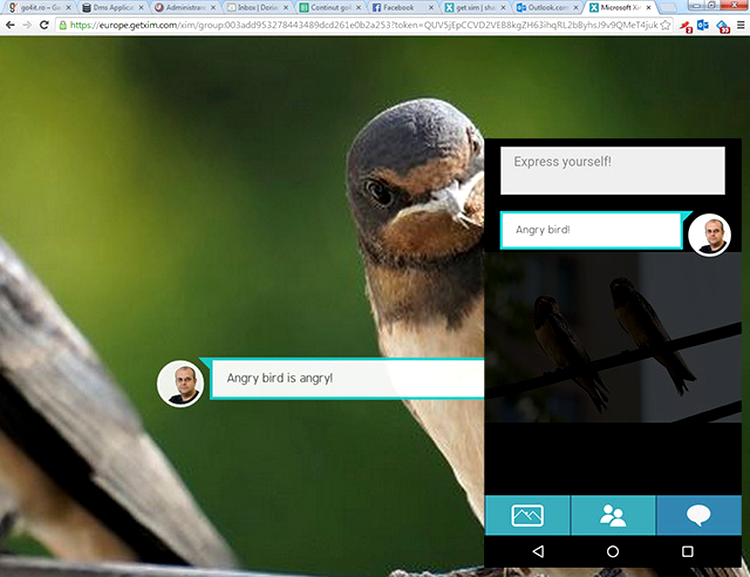Screen dimensions: 750x577
Task: Close the go4it.ro tab
Action: pyautogui.click(x=68, y=8)
